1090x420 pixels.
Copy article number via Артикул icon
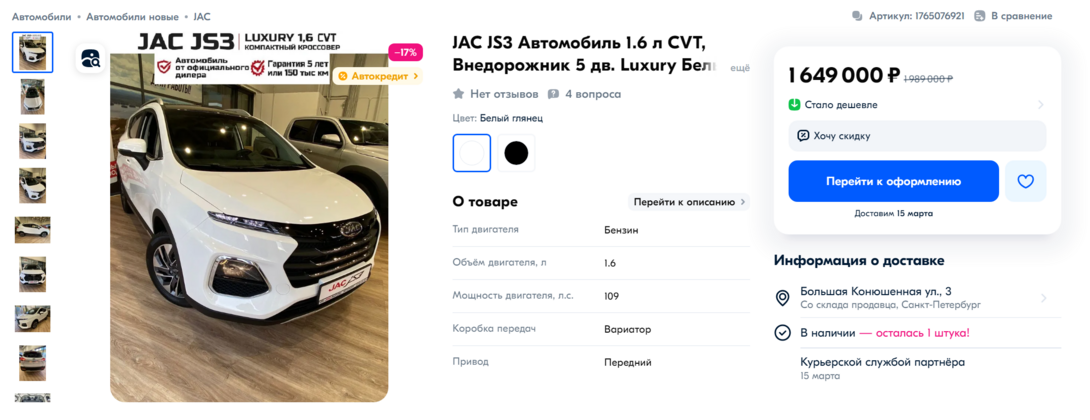point(857,16)
